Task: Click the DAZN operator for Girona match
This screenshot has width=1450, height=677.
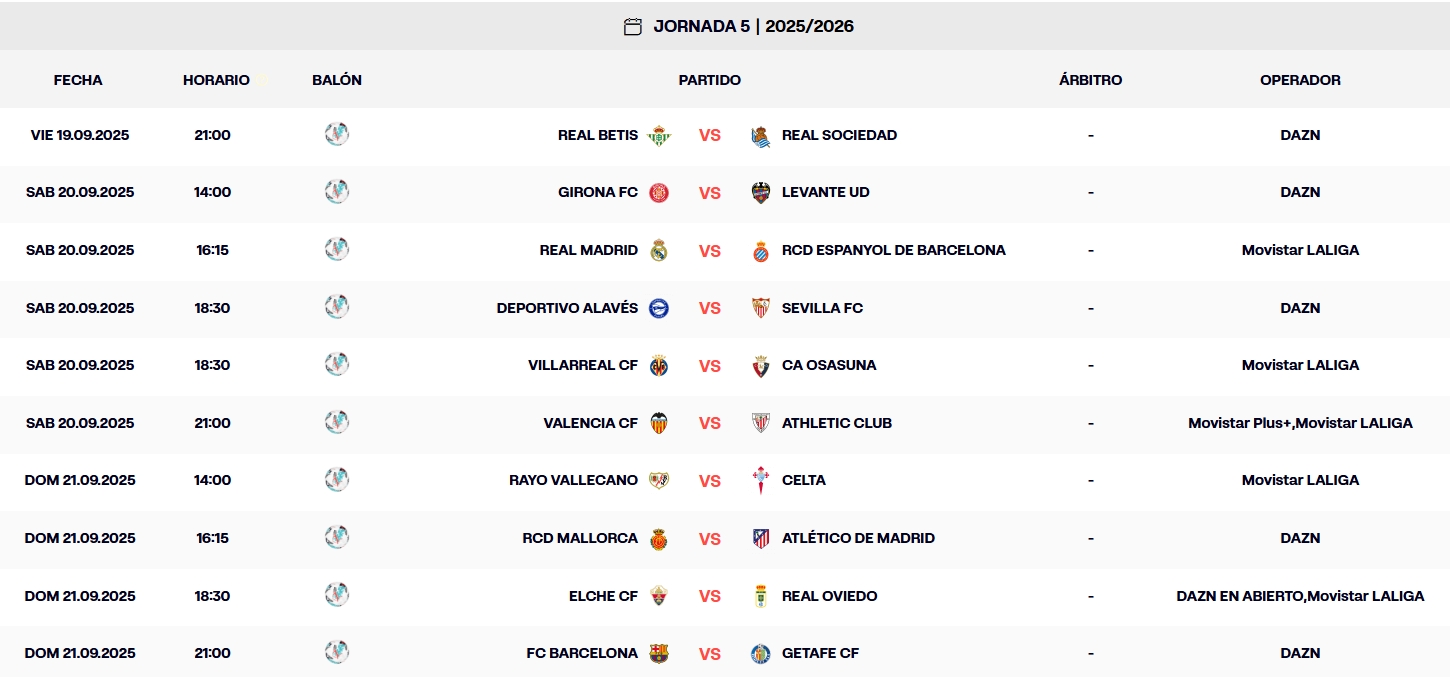Action: pos(1300,192)
